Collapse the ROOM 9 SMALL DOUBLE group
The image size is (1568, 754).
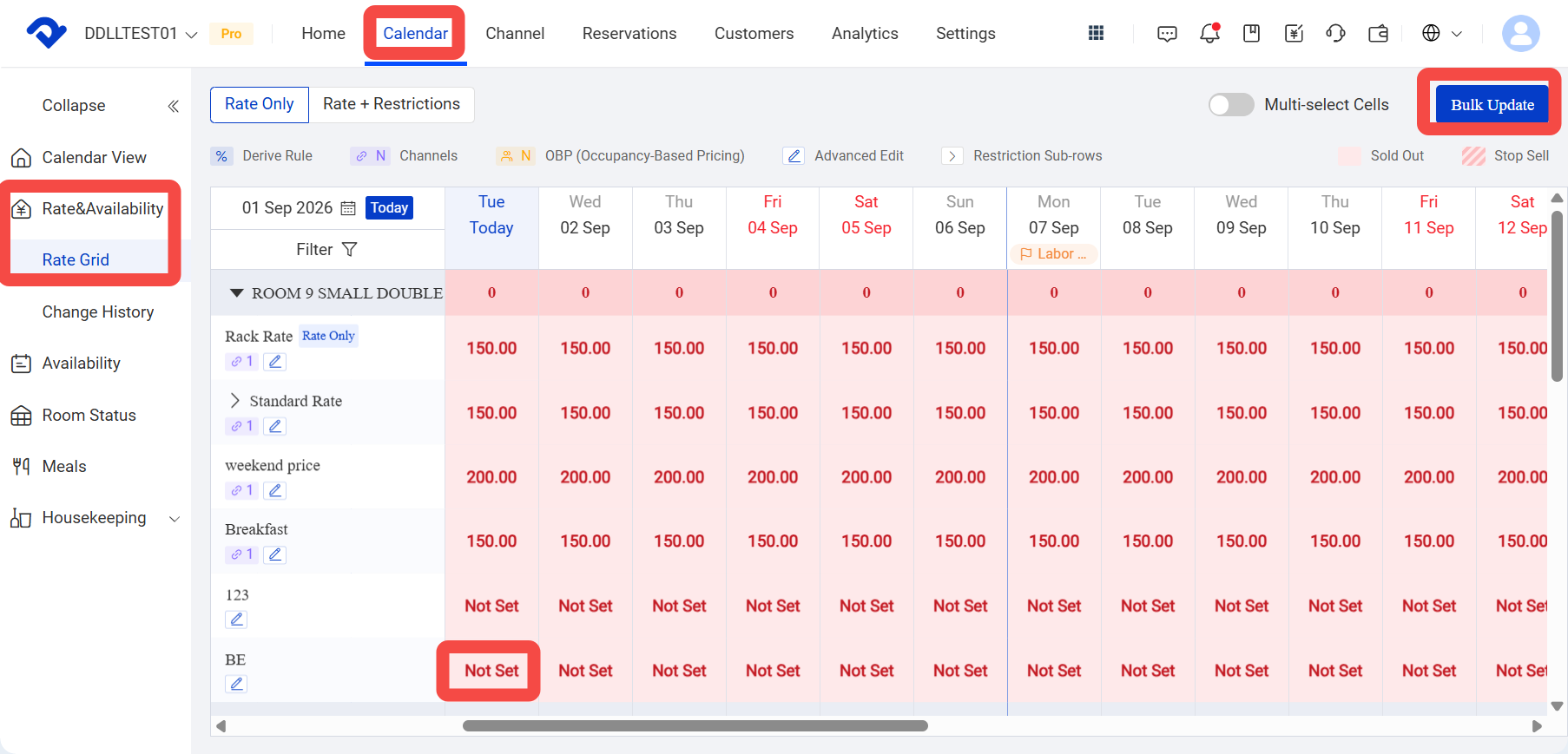(236, 293)
